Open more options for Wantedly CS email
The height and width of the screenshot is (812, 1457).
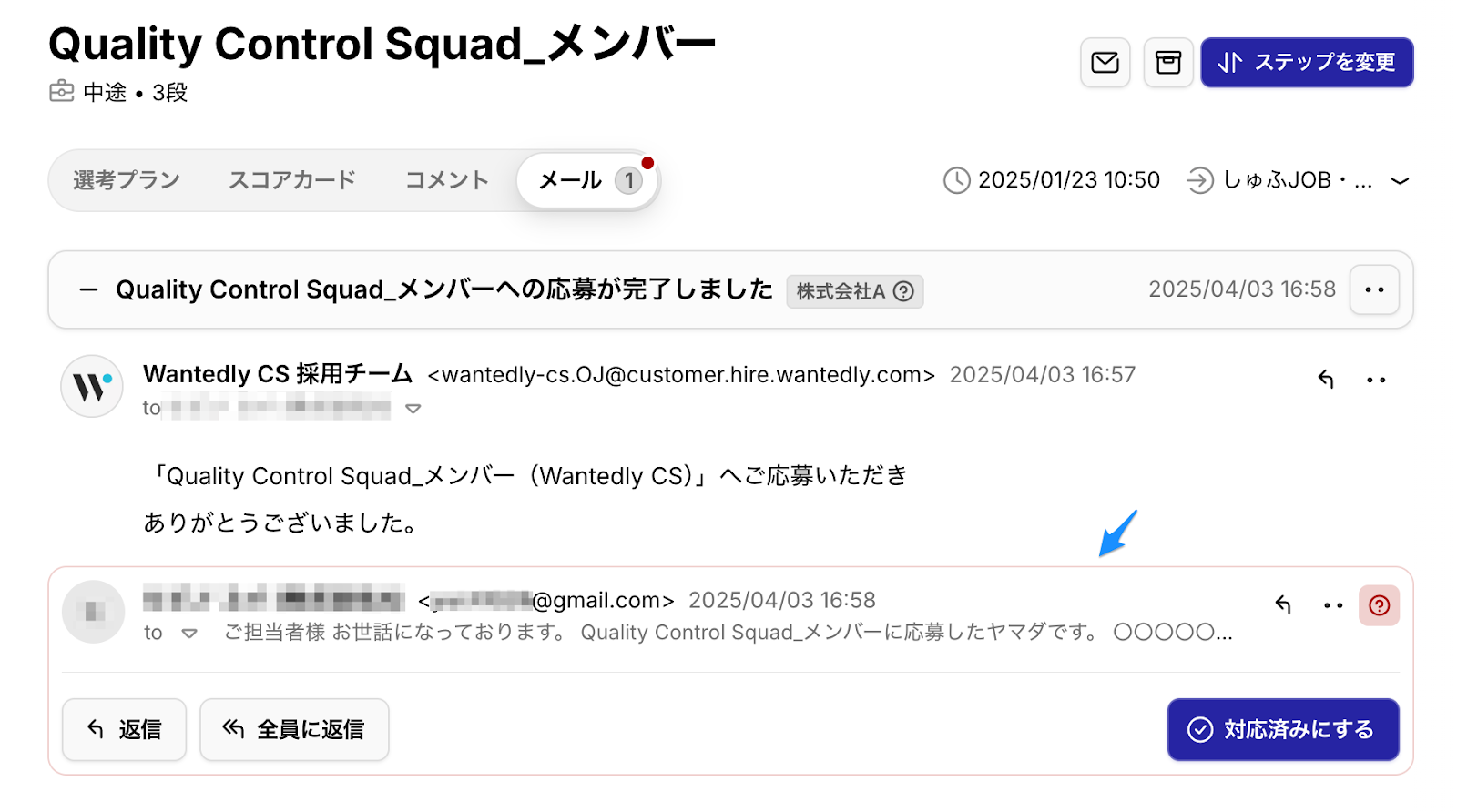click(1376, 380)
